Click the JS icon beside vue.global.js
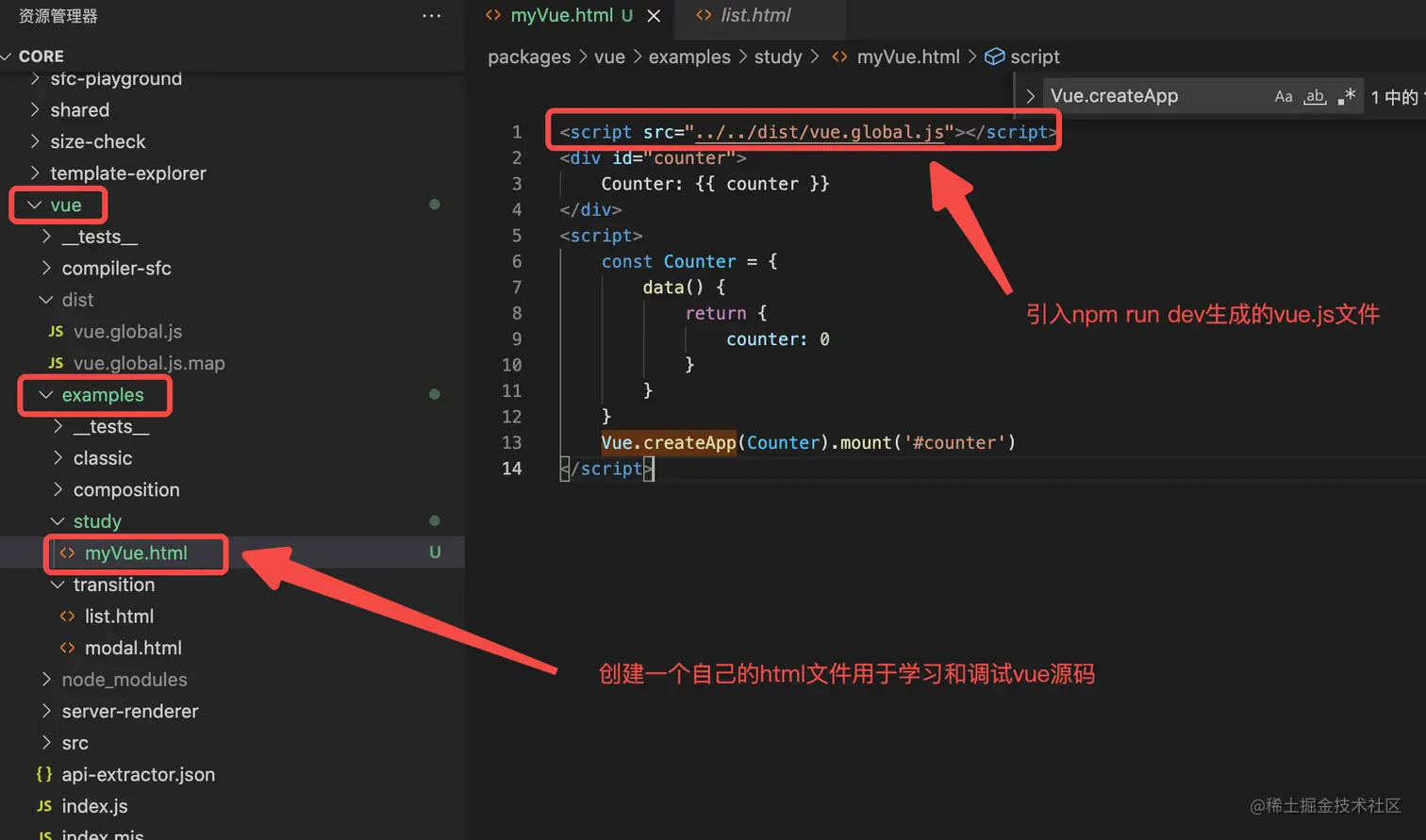1426x840 pixels. coord(56,332)
